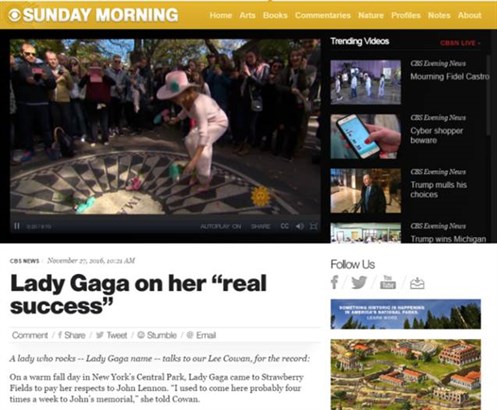Toggle the Autoplay On setting
Screen dimensions: 497x410
click(x=221, y=226)
